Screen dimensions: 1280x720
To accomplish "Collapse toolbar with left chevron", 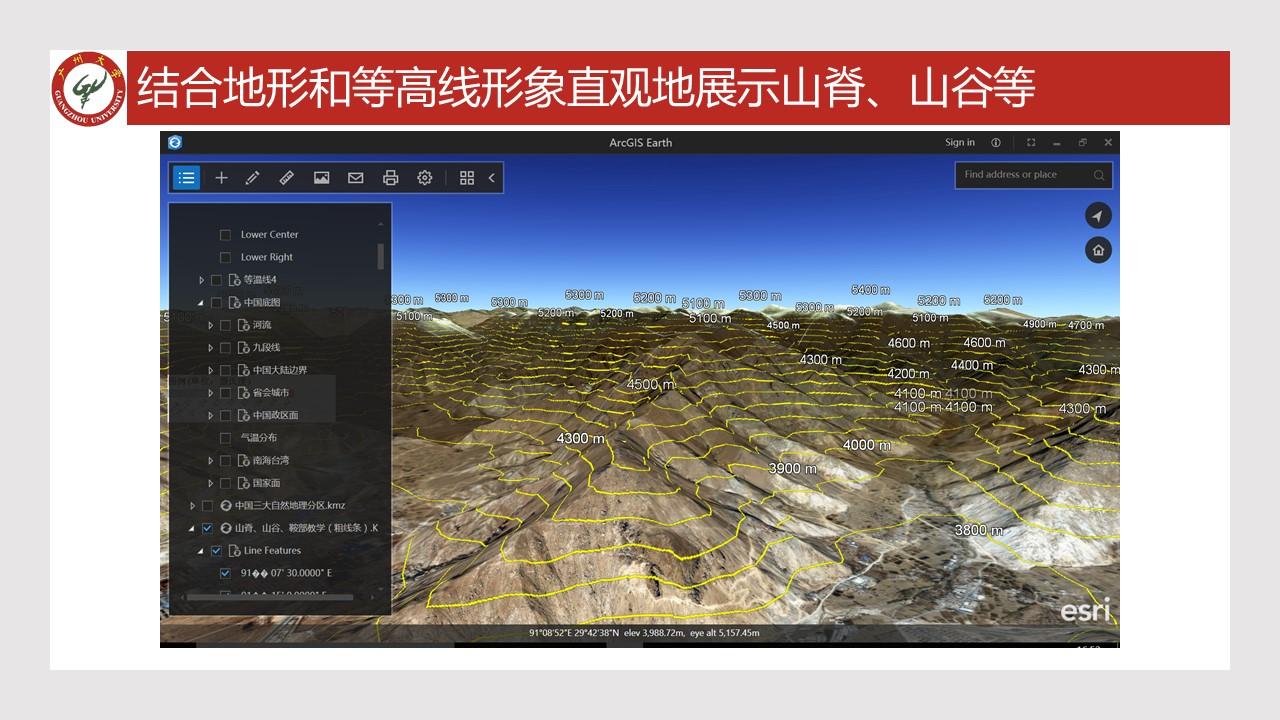I will (492, 178).
